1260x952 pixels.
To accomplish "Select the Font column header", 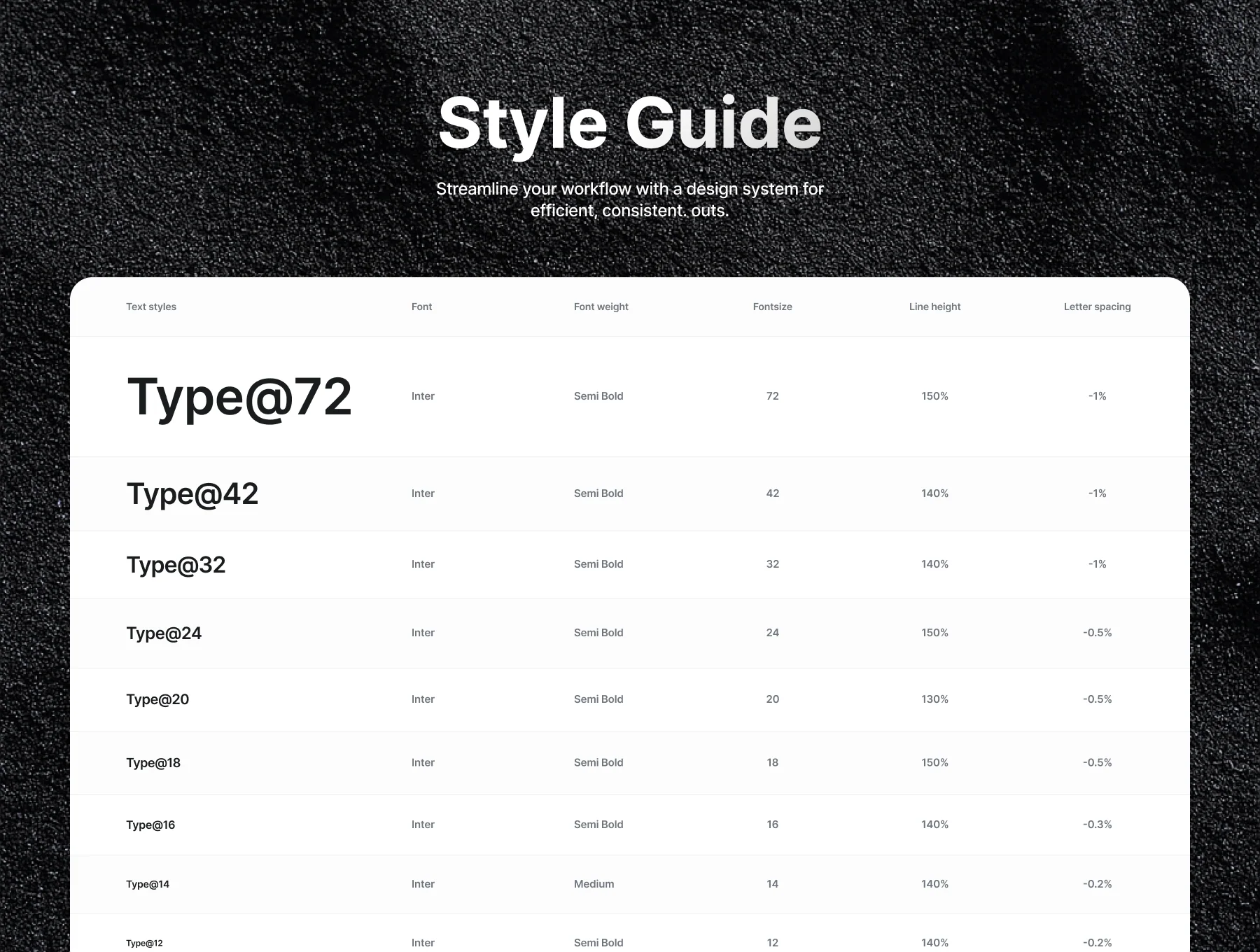I will [x=421, y=307].
